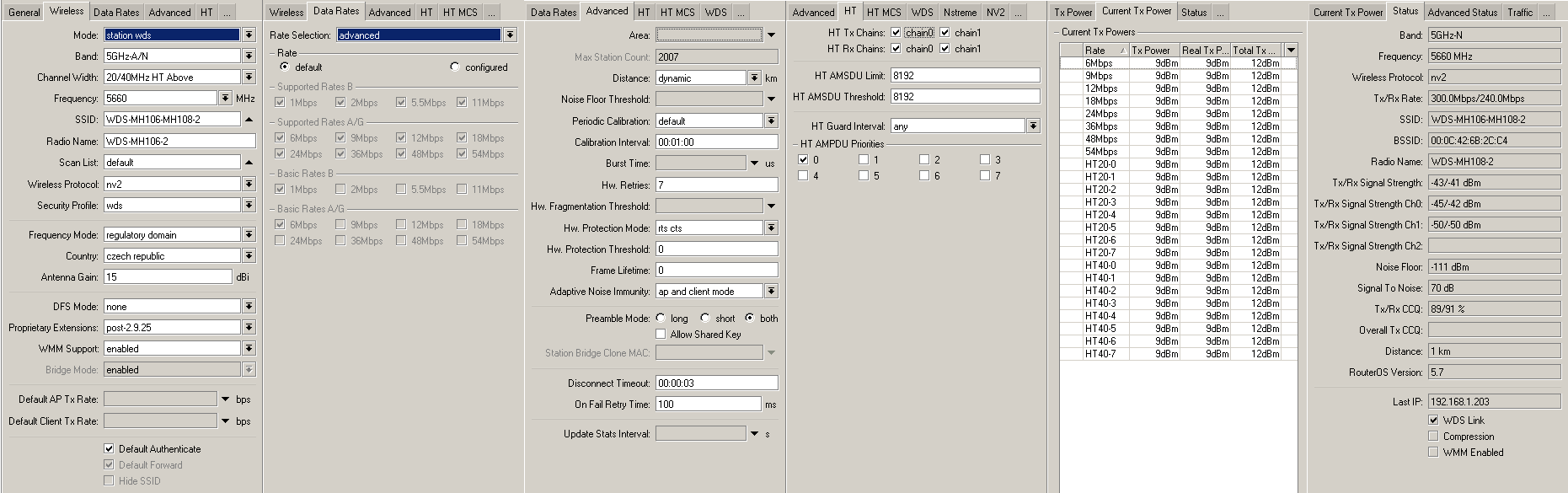
Task: Open the NV2 tab
Action: pos(995,12)
